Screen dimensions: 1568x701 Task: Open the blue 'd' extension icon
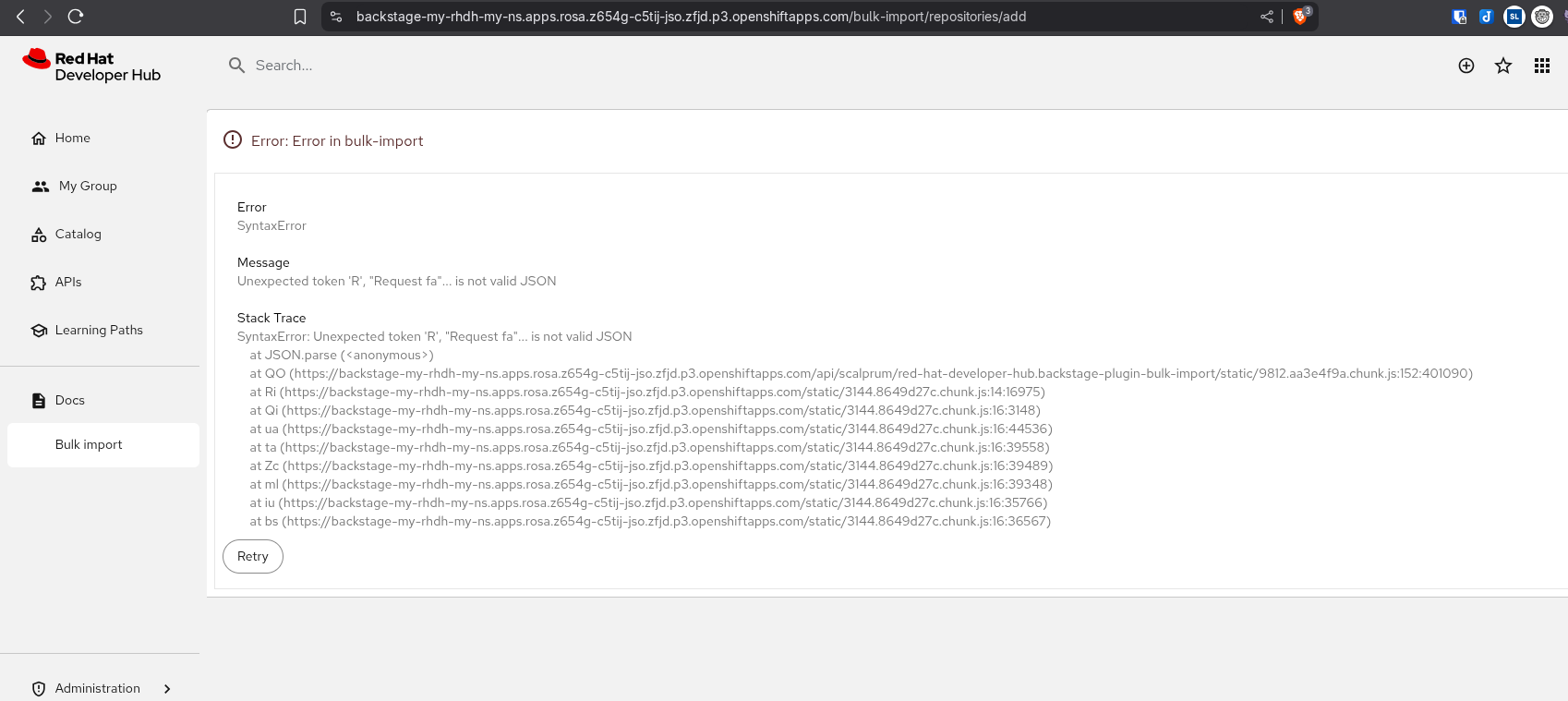tap(1487, 17)
